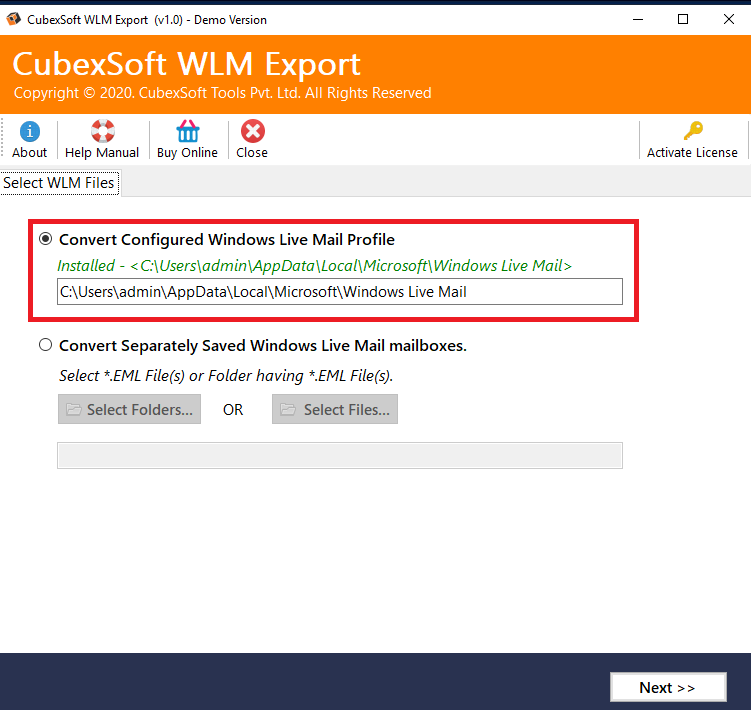Click the green Installed path text
Viewport: 751px width, 710px height.
tap(315, 266)
